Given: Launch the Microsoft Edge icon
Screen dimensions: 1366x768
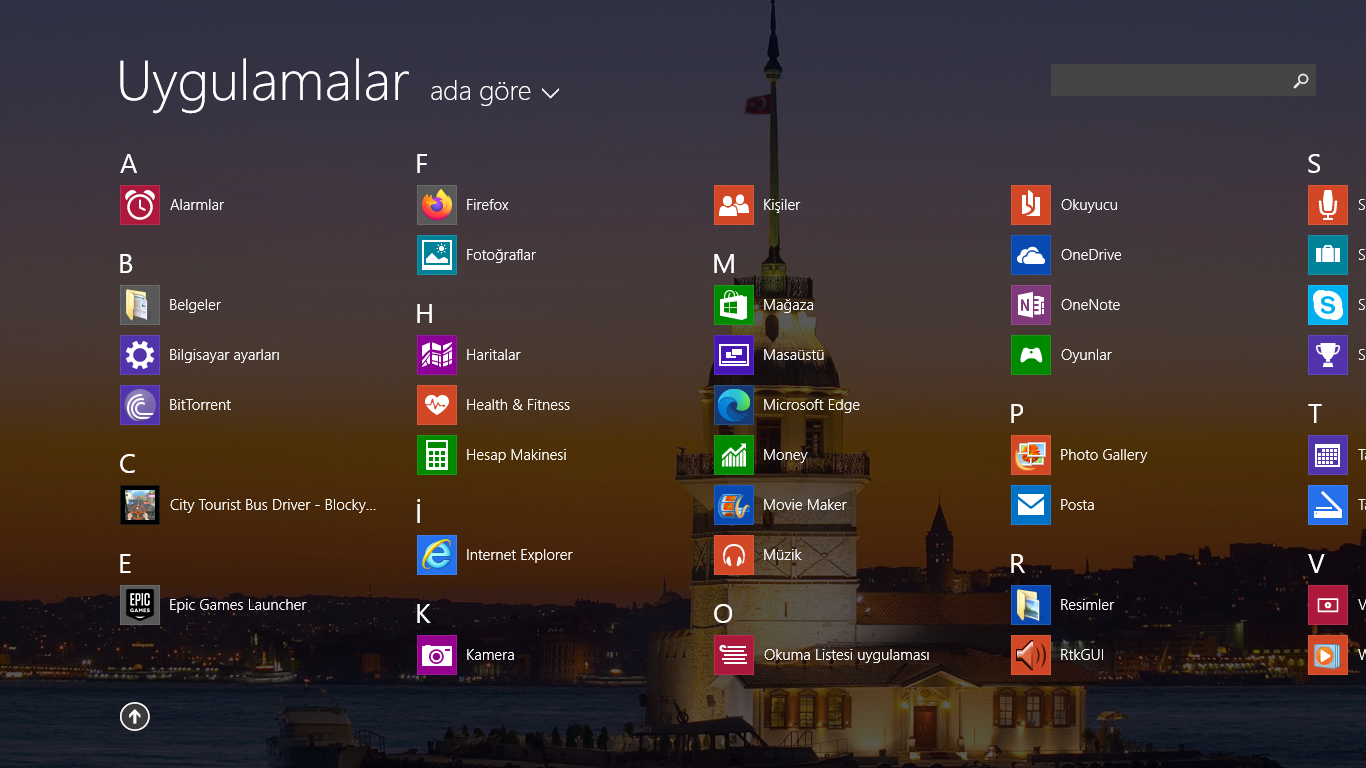Looking at the screenshot, I should click(734, 405).
